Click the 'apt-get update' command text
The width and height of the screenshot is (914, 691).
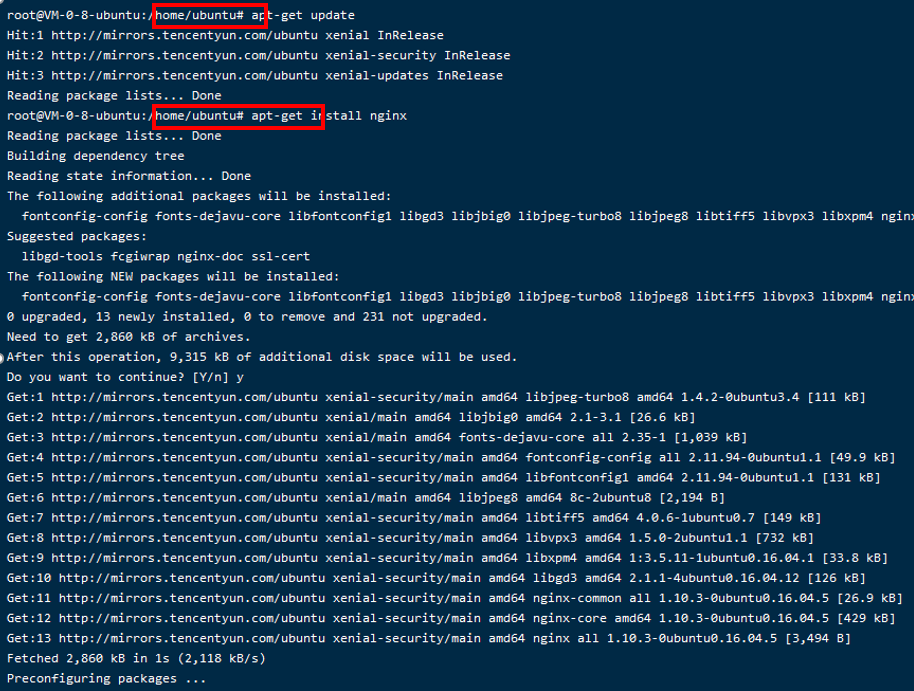[303, 15]
